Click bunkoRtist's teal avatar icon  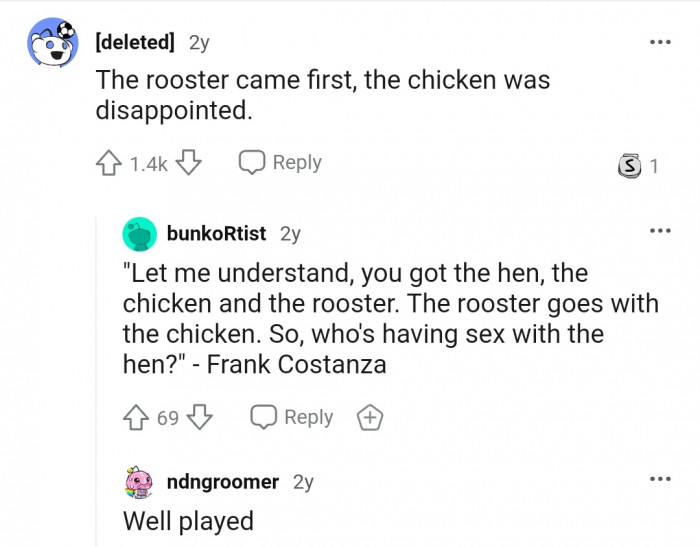(140, 234)
